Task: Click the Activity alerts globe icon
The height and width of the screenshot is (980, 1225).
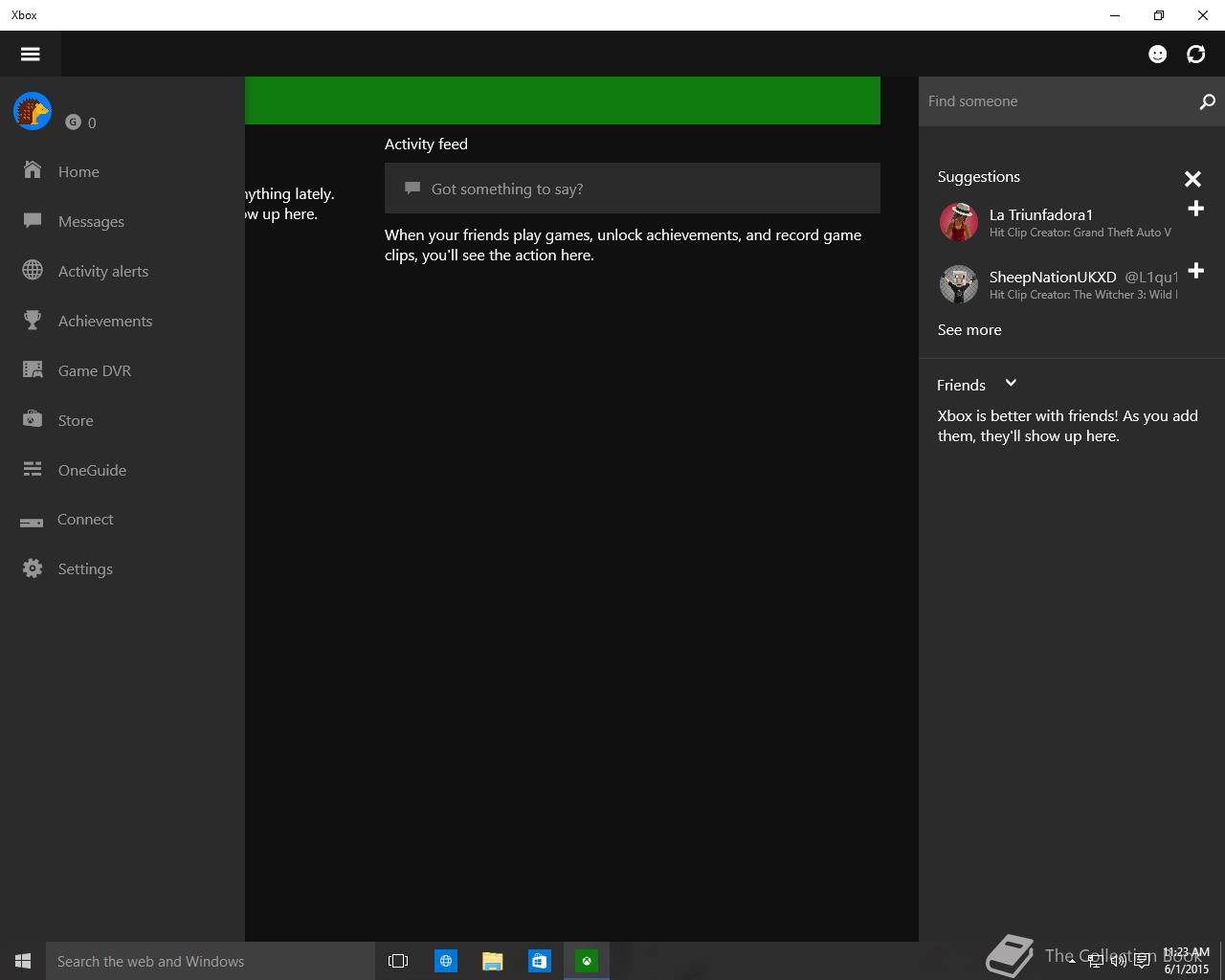Action: pyautogui.click(x=33, y=270)
